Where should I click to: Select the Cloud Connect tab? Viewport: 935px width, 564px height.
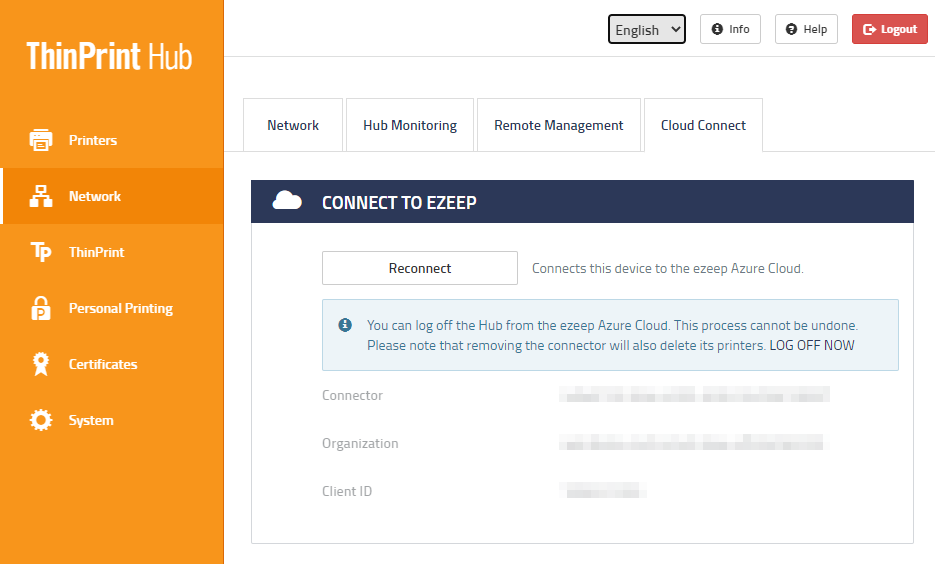[703, 125]
